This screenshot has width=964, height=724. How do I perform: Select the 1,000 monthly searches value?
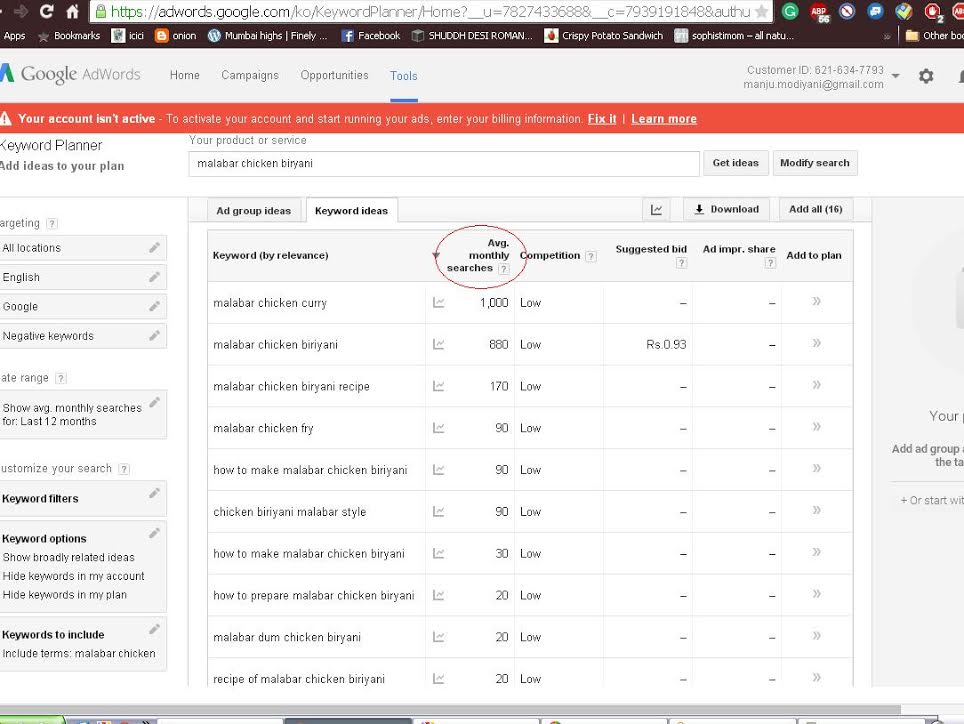[x=494, y=302]
